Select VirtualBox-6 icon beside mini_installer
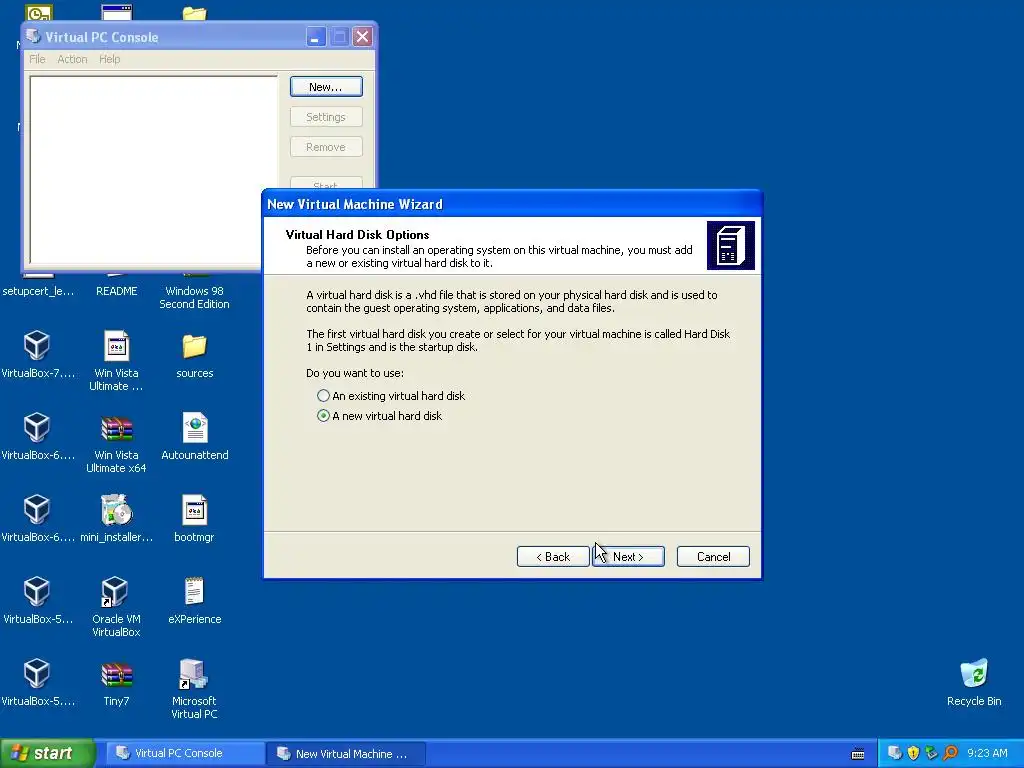Viewport: 1024px width, 768px height. point(37,519)
